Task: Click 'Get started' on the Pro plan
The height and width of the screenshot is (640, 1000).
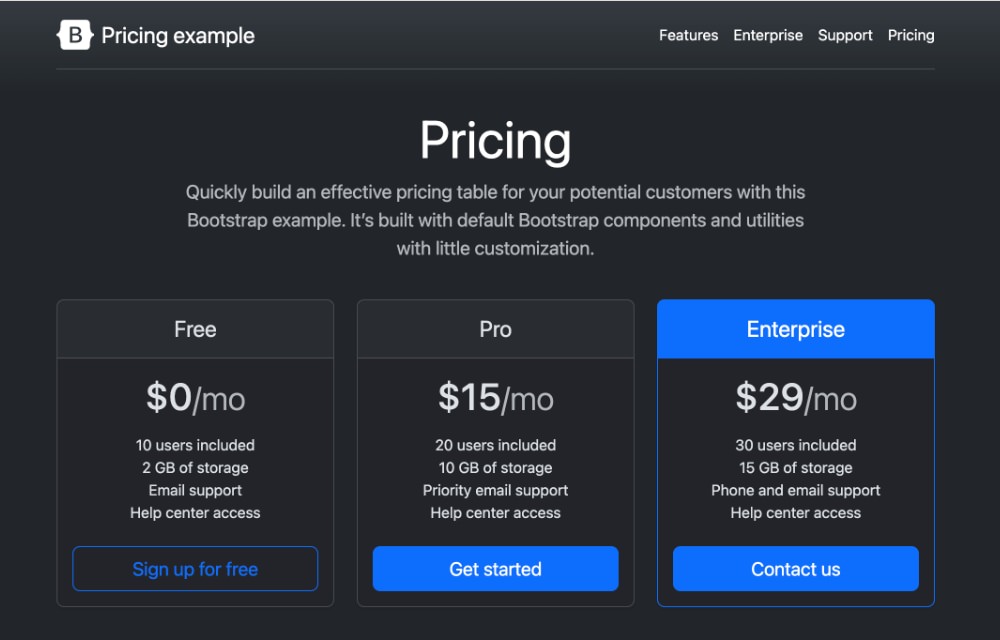Action: (x=495, y=568)
